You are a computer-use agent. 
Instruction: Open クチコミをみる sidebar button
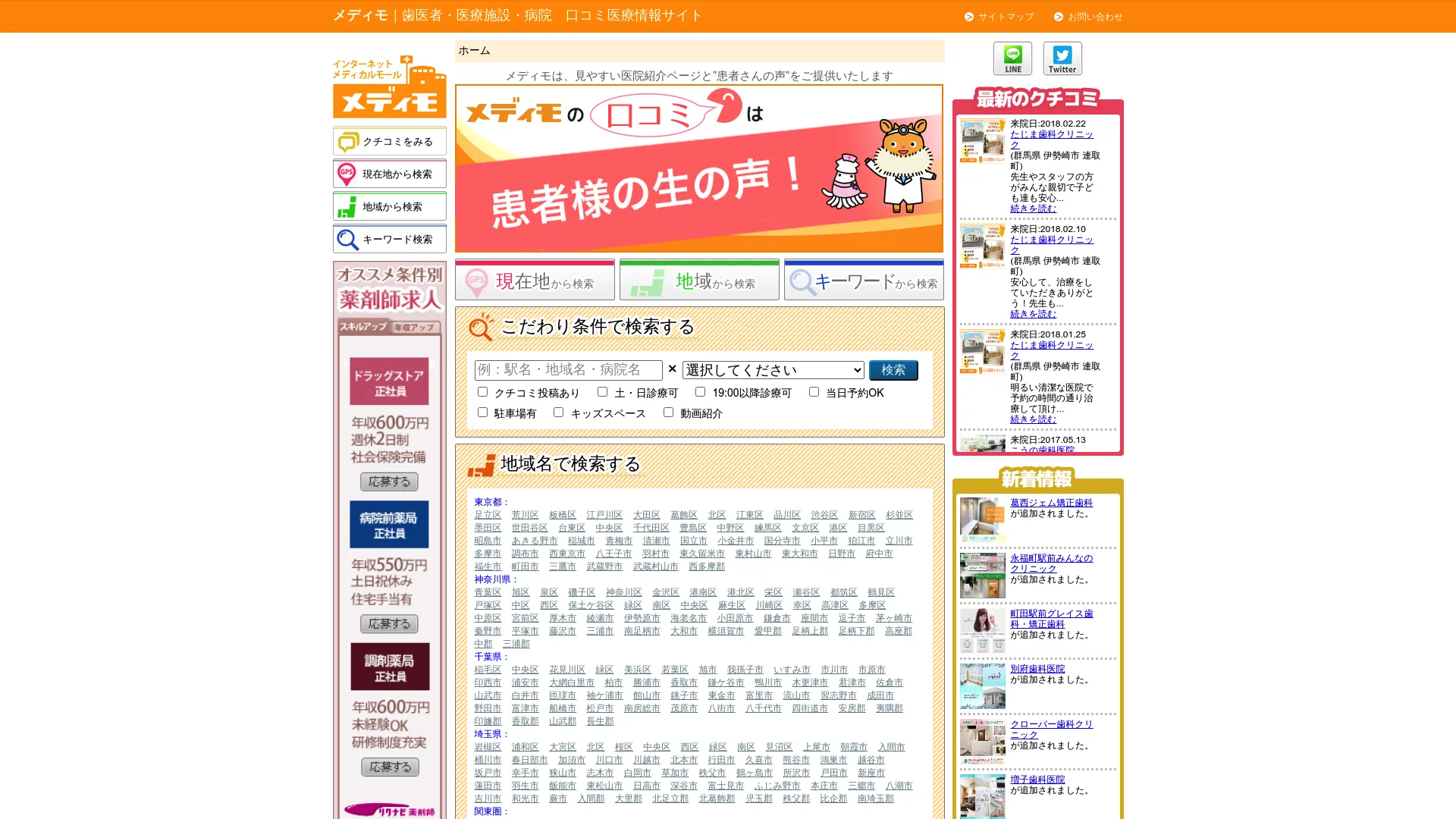tap(389, 142)
